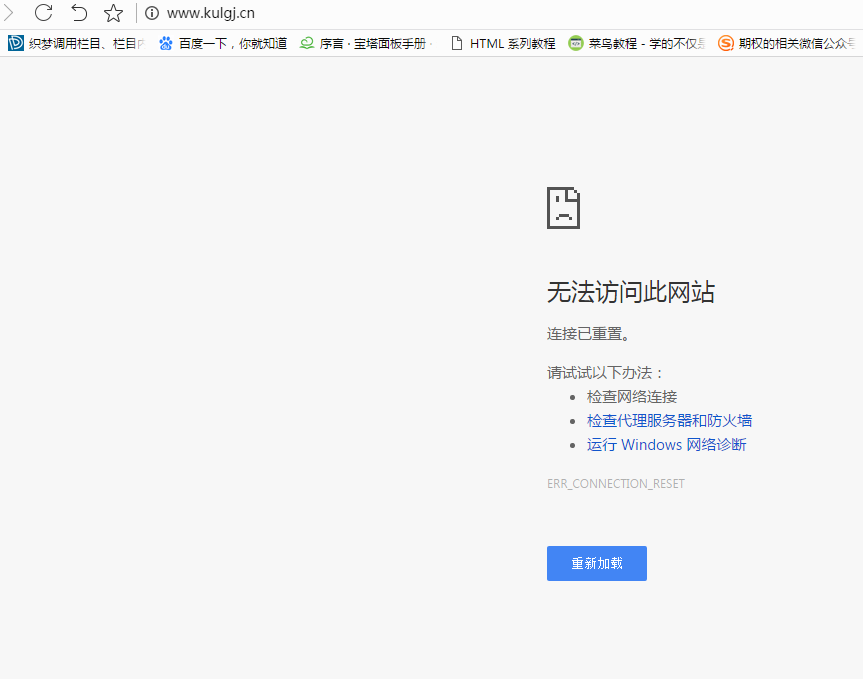Click the forward navigation arrow
The height and width of the screenshot is (679, 863).
10,13
